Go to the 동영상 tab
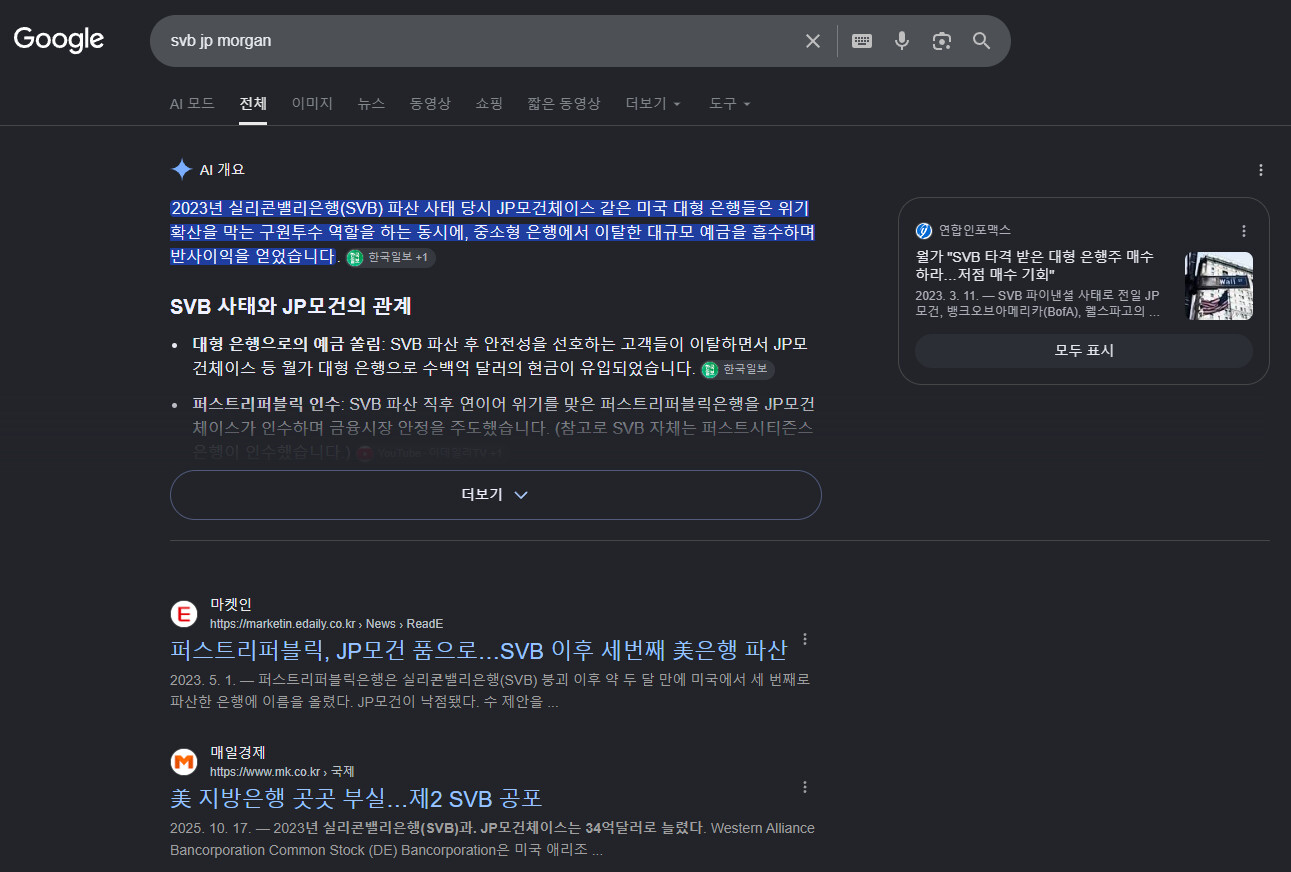The image size is (1291, 872). coord(430,104)
